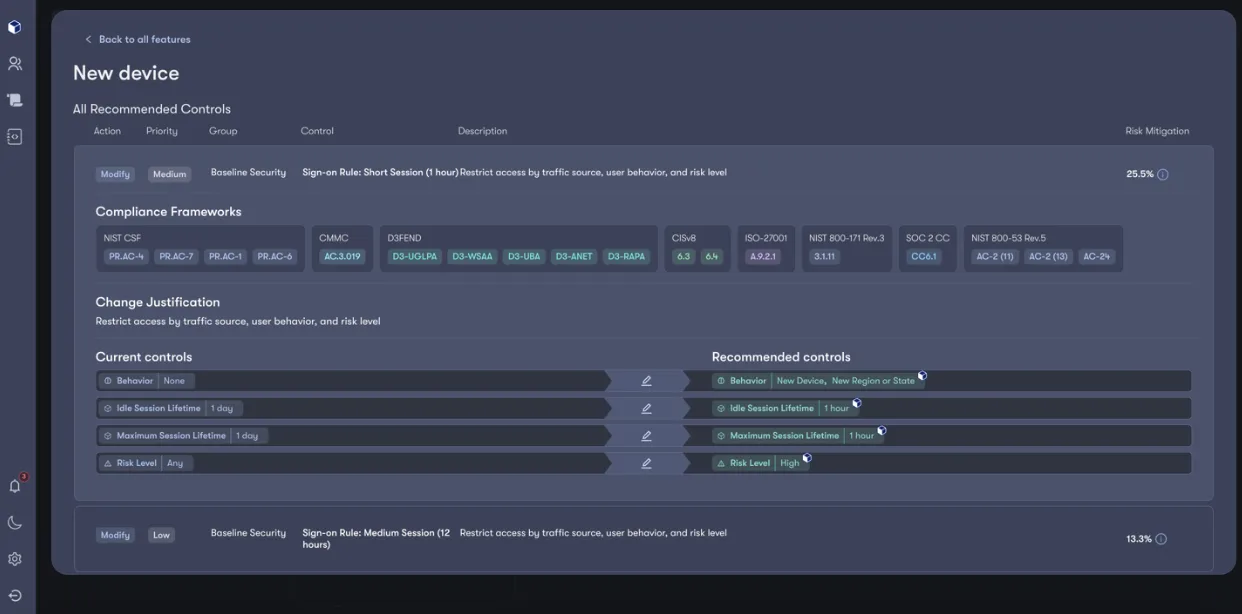This screenshot has width=1242, height=614.
Task: Edit the Behavior control with its pencil icon
Action: (x=645, y=380)
